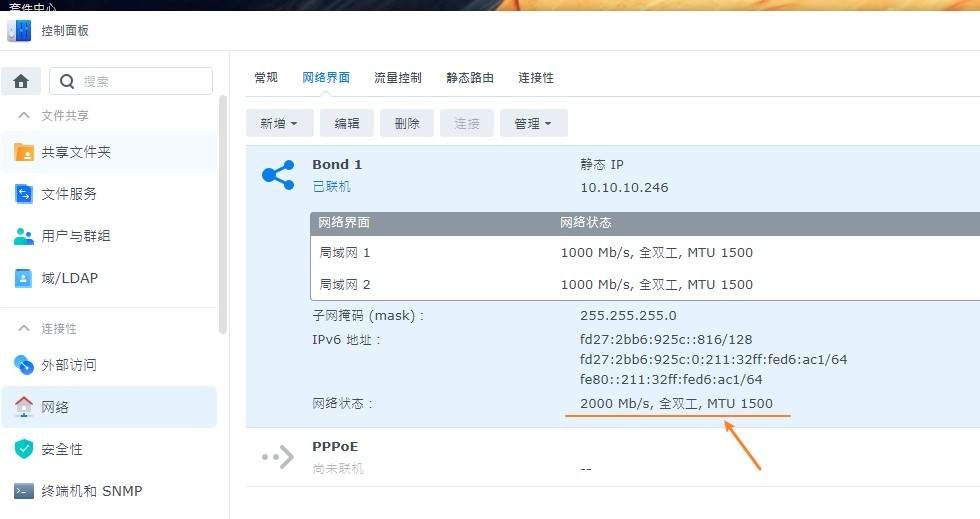This screenshot has height=519, width=980.
Task: Open Domain/LDAP (域/LDAP) icon
Action: 24,278
